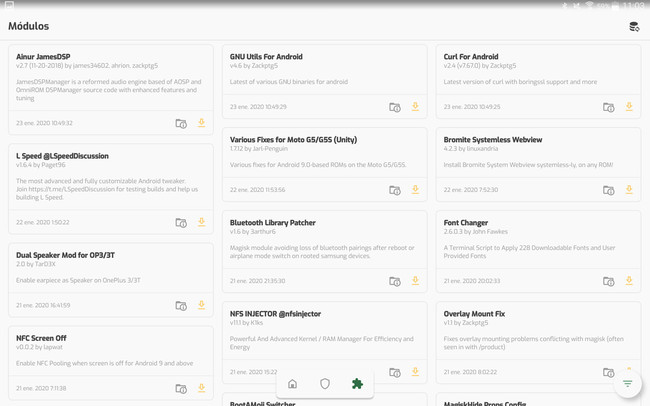Select Bluetooth Library Patcher title
The height and width of the screenshot is (406, 650).
pyautogui.click(x=273, y=223)
